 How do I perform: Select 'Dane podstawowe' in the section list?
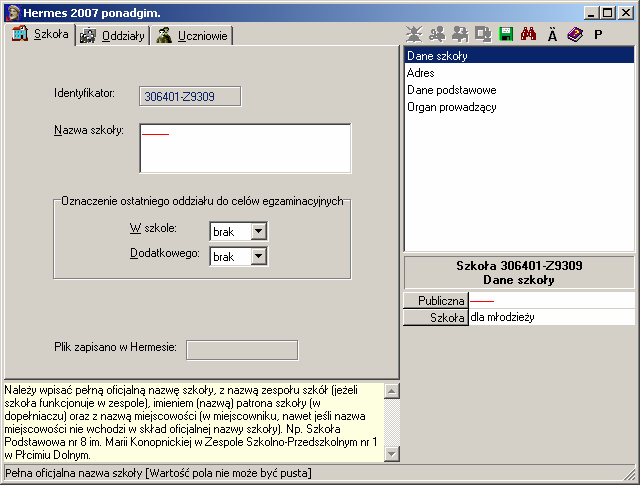point(519,90)
